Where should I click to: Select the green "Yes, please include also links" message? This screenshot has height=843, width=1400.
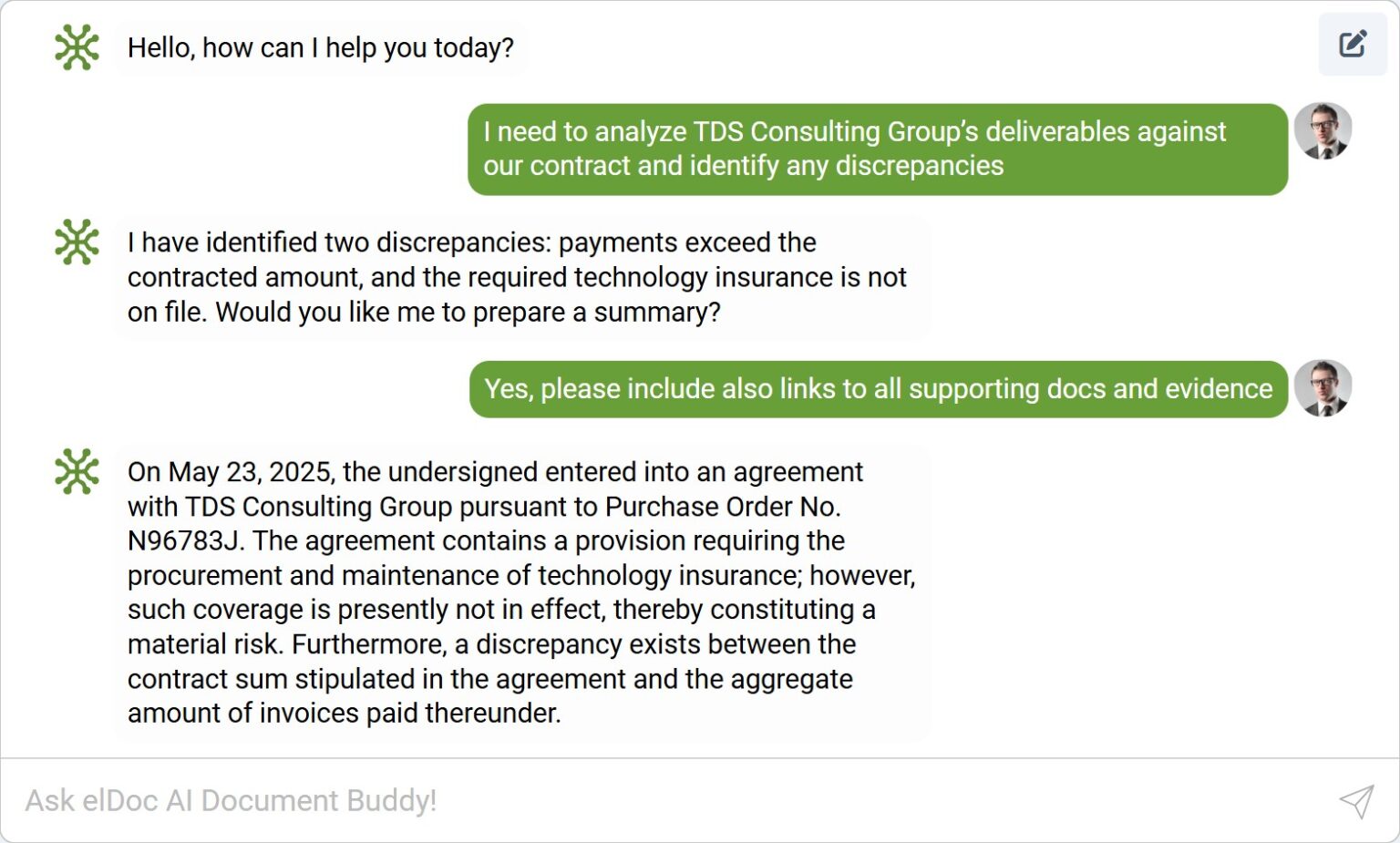point(878,389)
